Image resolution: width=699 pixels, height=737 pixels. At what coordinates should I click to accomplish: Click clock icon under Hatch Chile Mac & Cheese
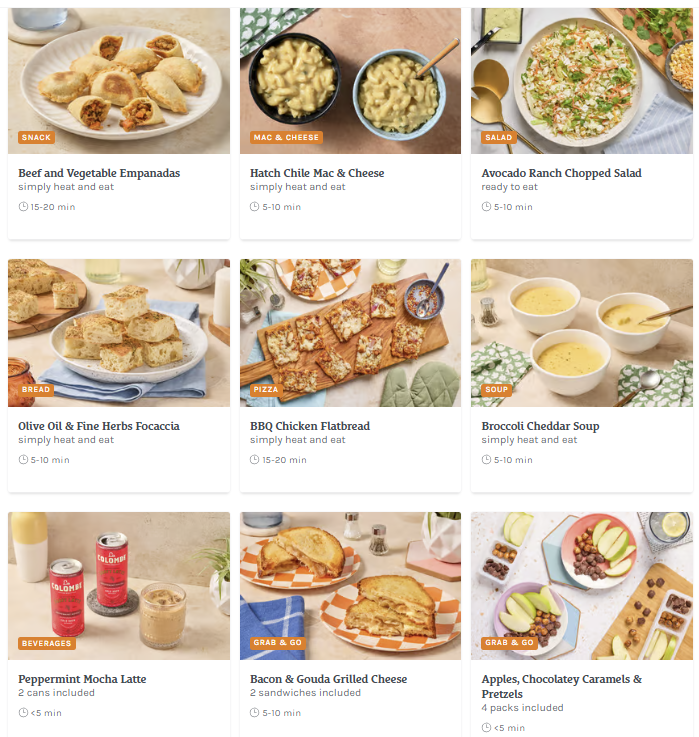click(254, 206)
